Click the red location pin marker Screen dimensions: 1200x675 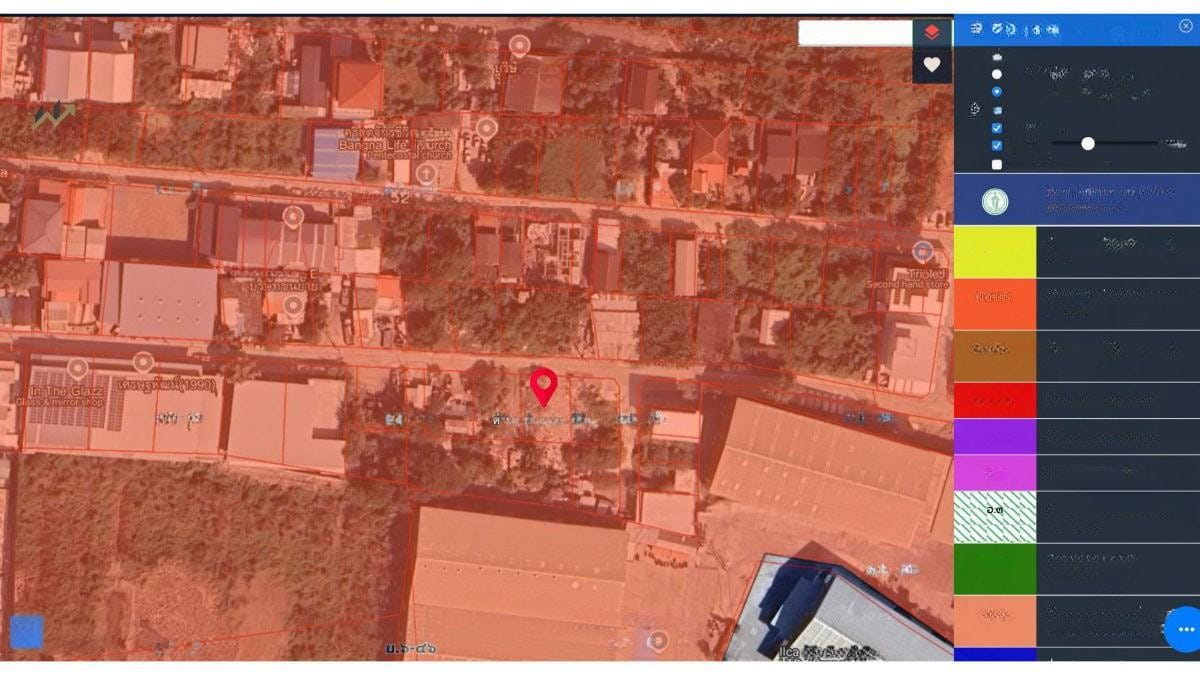[x=543, y=386]
